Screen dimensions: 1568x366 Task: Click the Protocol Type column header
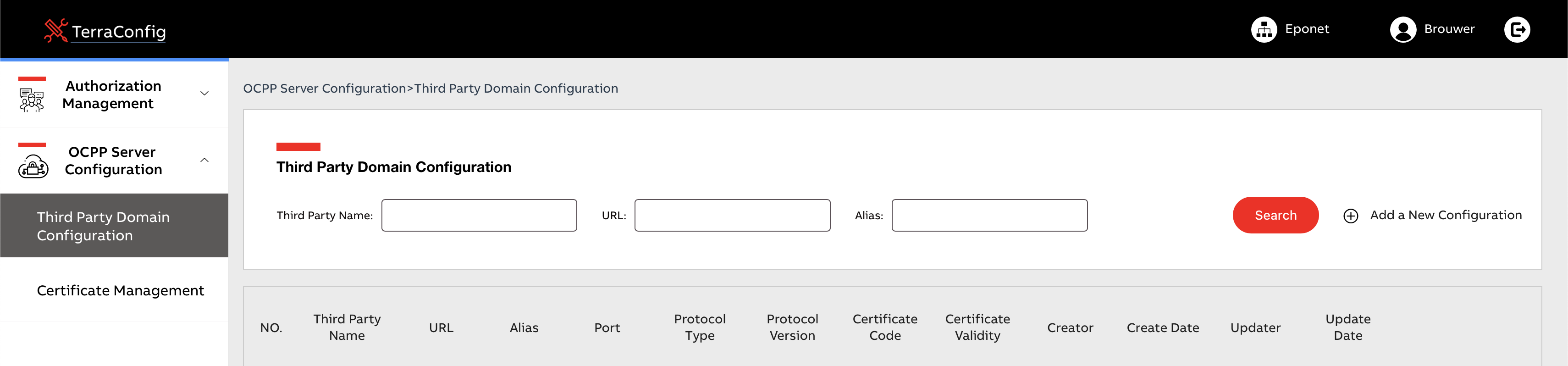pos(699,327)
